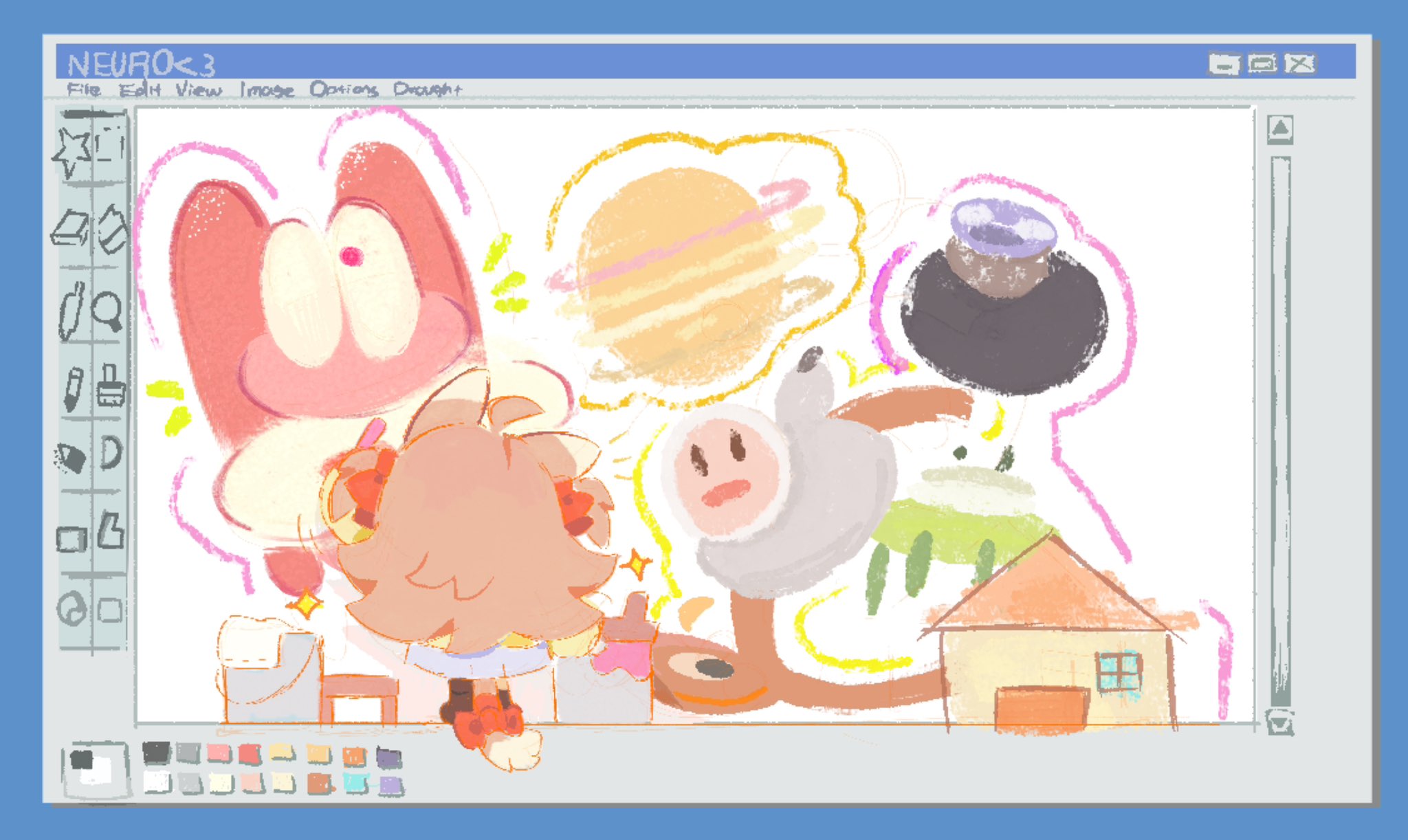Choose the paint bucket fill tool
Image resolution: width=1408 pixels, height=840 pixels.
coord(113,229)
